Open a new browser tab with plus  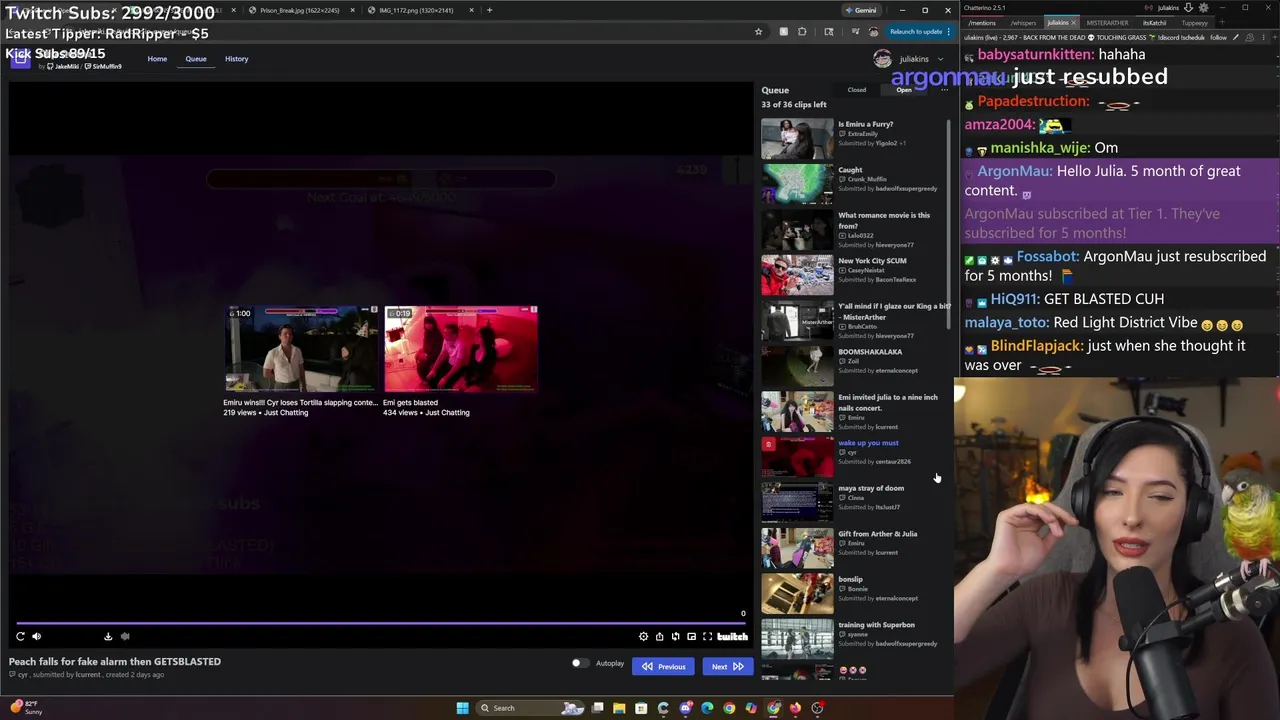click(x=489, y=10)
